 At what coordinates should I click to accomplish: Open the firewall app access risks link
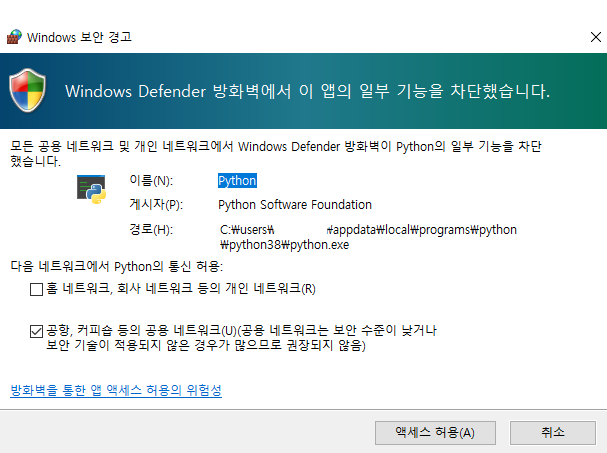[116, 390]
